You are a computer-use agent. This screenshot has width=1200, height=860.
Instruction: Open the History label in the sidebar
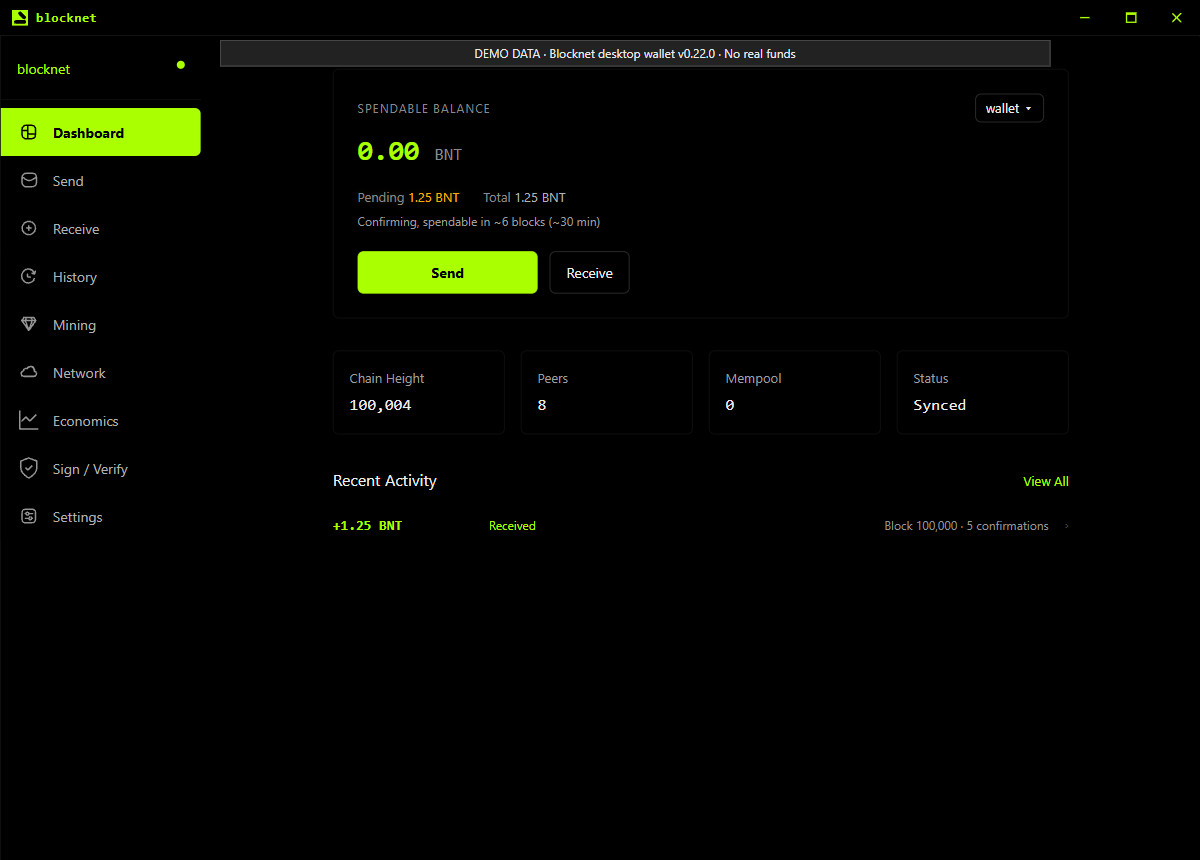[x=75, y=277]
